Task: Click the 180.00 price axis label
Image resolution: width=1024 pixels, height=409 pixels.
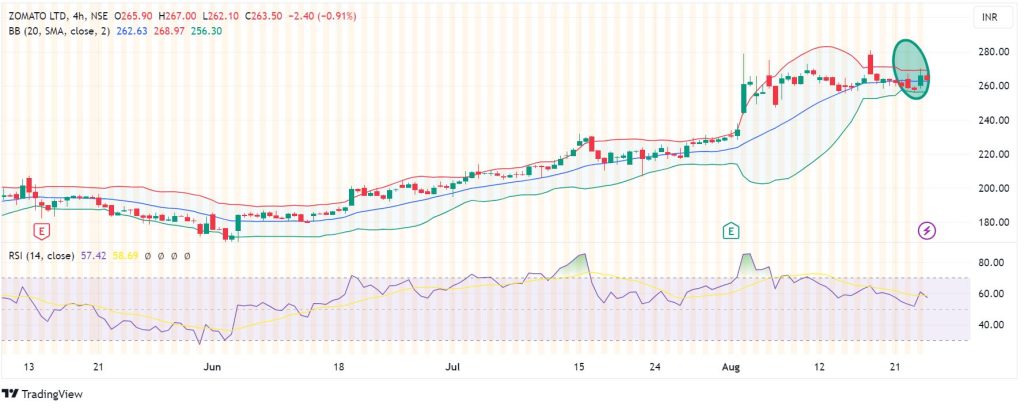Action: 992,222
